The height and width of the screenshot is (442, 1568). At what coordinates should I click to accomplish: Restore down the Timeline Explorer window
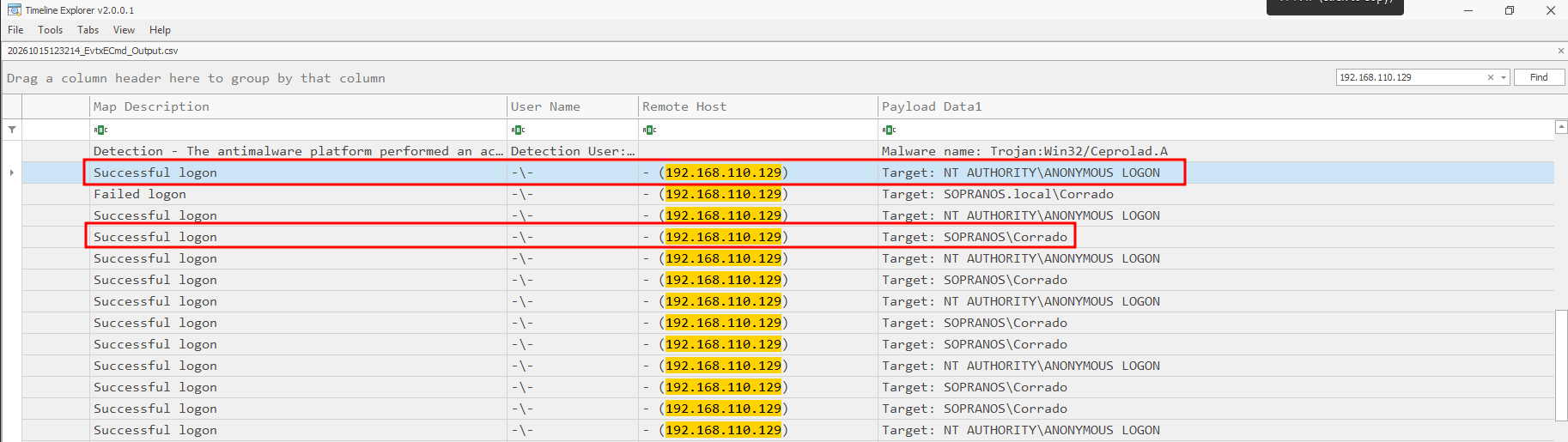1510,10
